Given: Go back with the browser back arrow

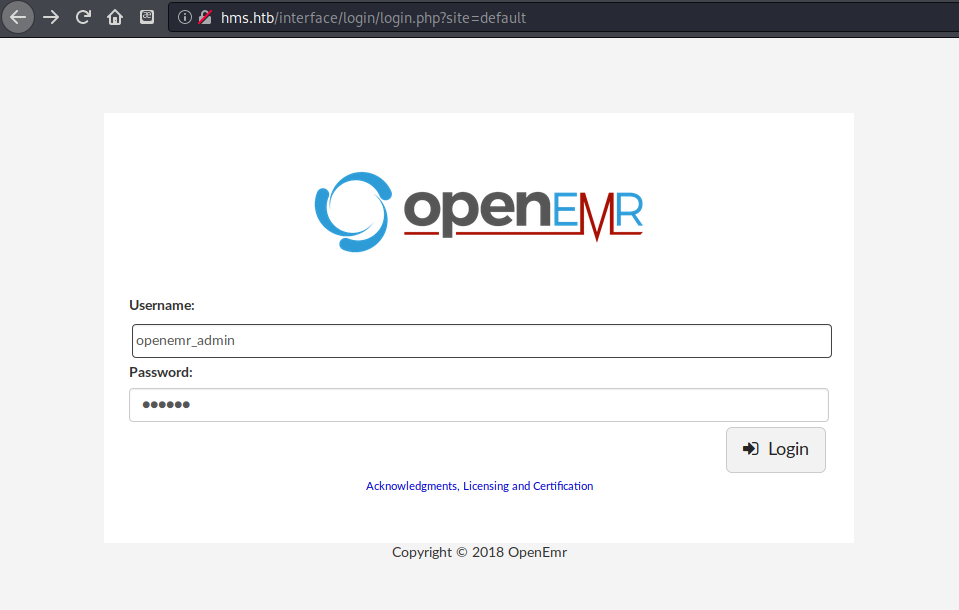Looking at the screenshot, I should click(x=18, y=17).
